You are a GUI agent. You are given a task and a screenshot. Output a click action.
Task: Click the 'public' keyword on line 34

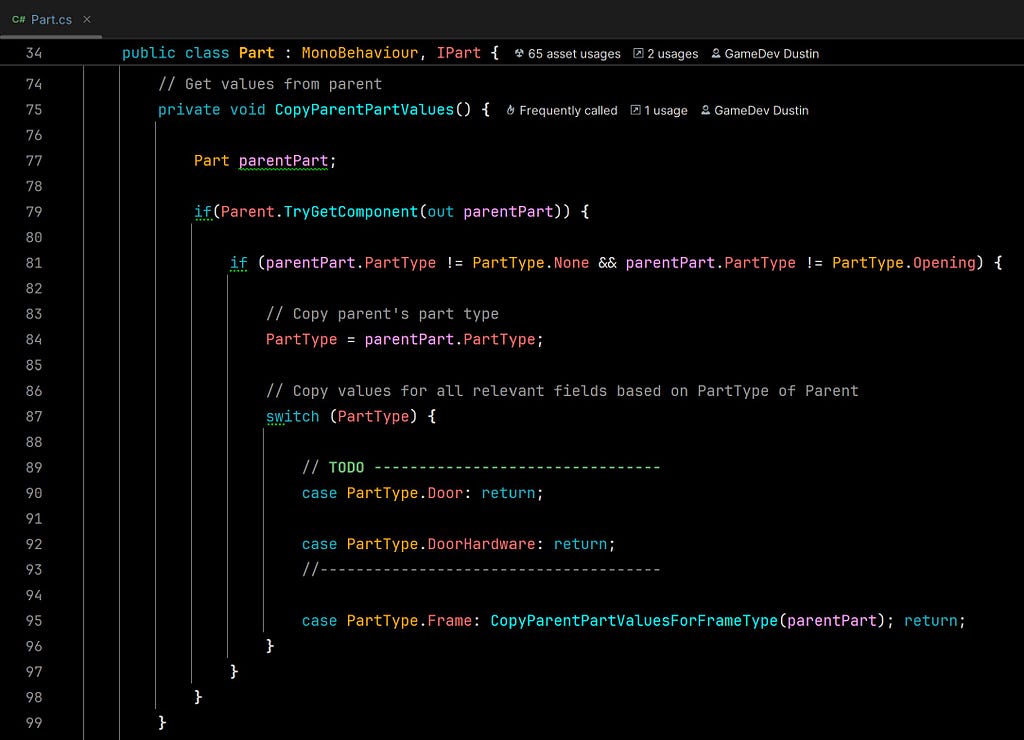click(x=148, y=53)
